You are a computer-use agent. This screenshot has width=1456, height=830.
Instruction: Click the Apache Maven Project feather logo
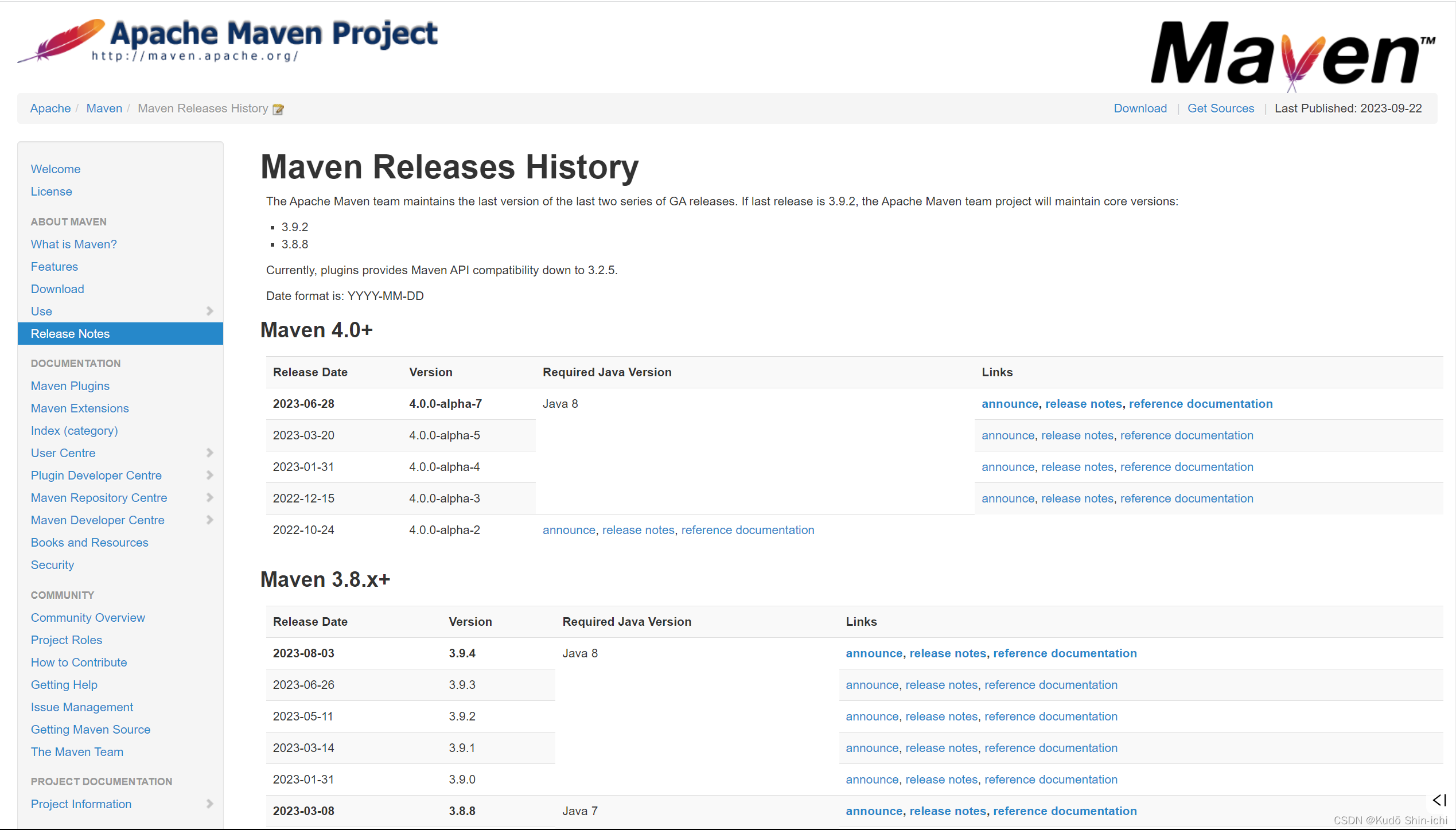[227, 41]
